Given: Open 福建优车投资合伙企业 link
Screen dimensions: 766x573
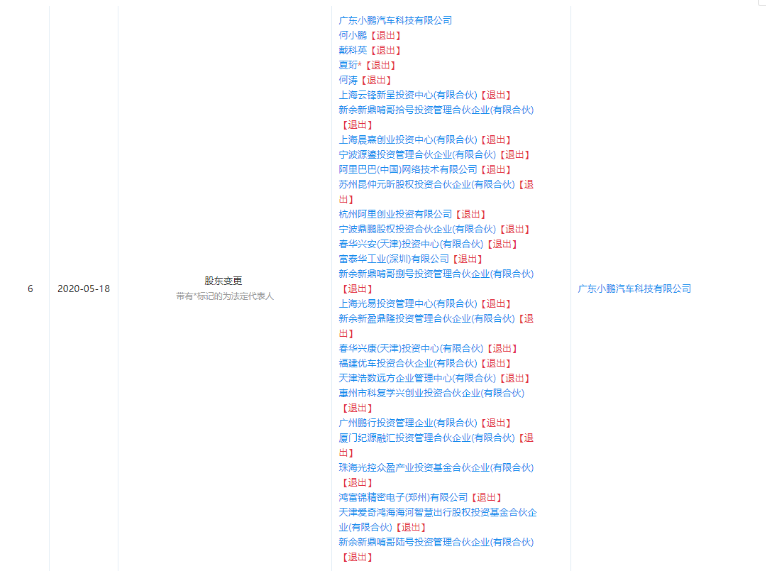Looking at the screenshot, I should click(408, 363).
